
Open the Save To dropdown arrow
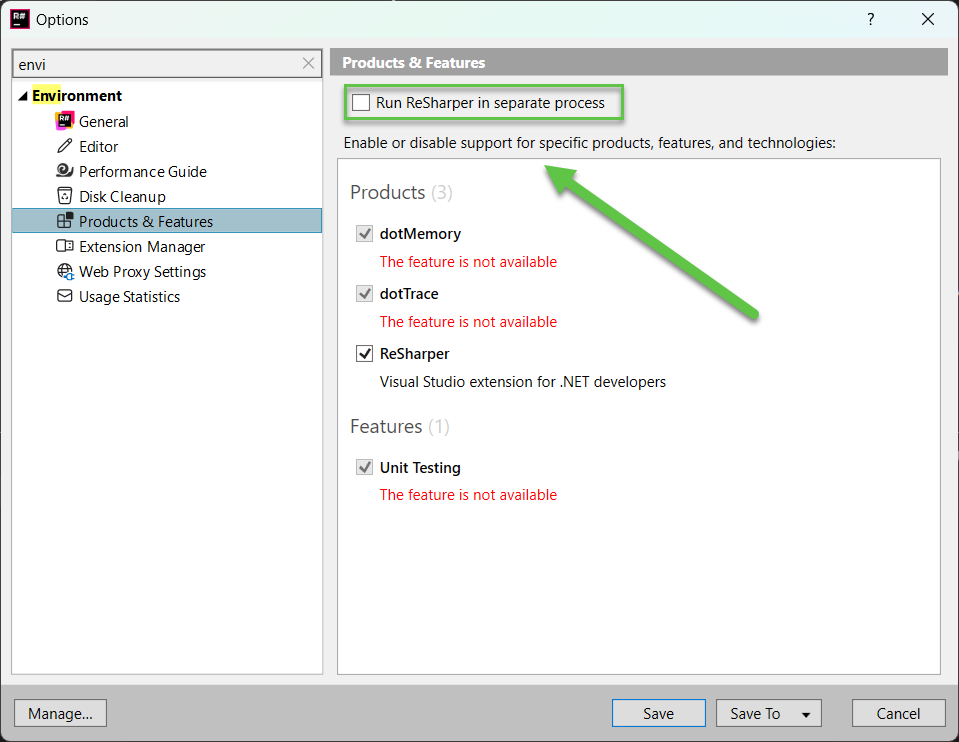coord(806,714)
